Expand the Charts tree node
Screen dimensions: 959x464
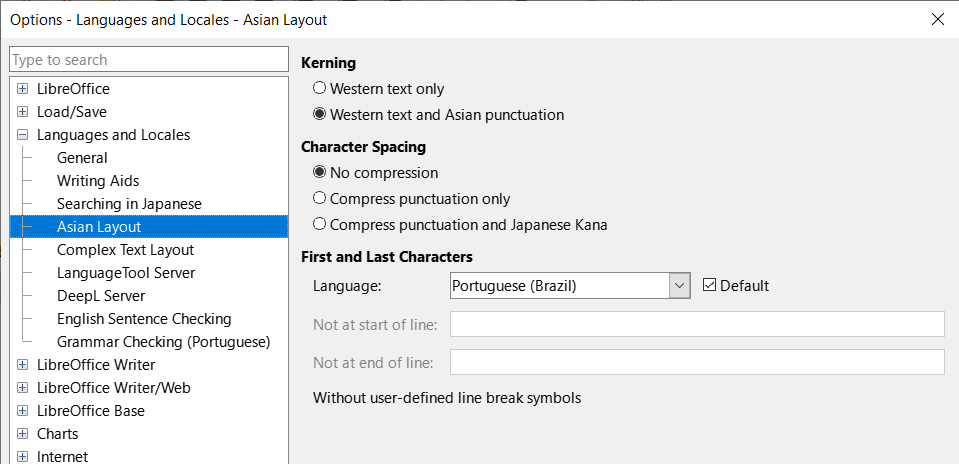point(23,433)
